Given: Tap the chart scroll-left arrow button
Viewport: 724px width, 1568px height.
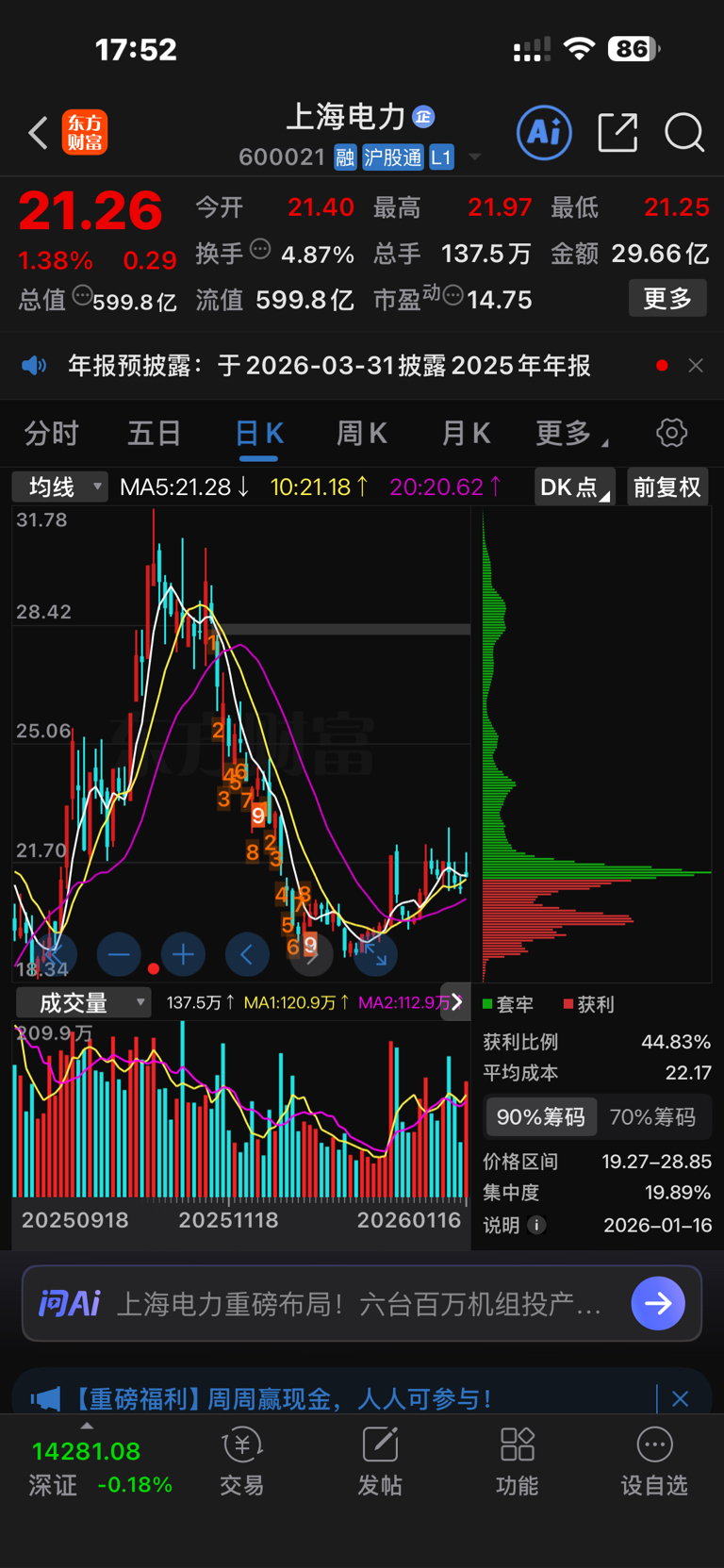Looking at the screenshot, I should pyautogui.click(x=247, y=955).
